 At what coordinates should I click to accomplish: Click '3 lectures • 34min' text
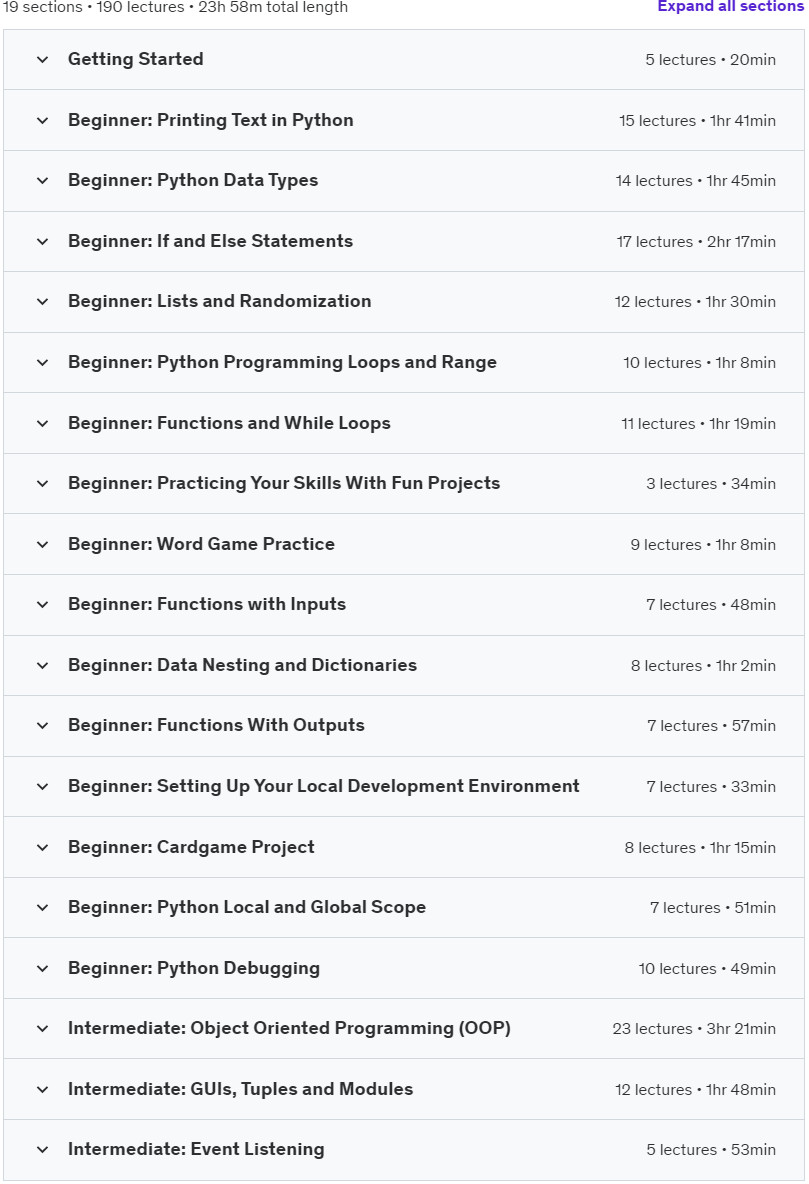711,484
